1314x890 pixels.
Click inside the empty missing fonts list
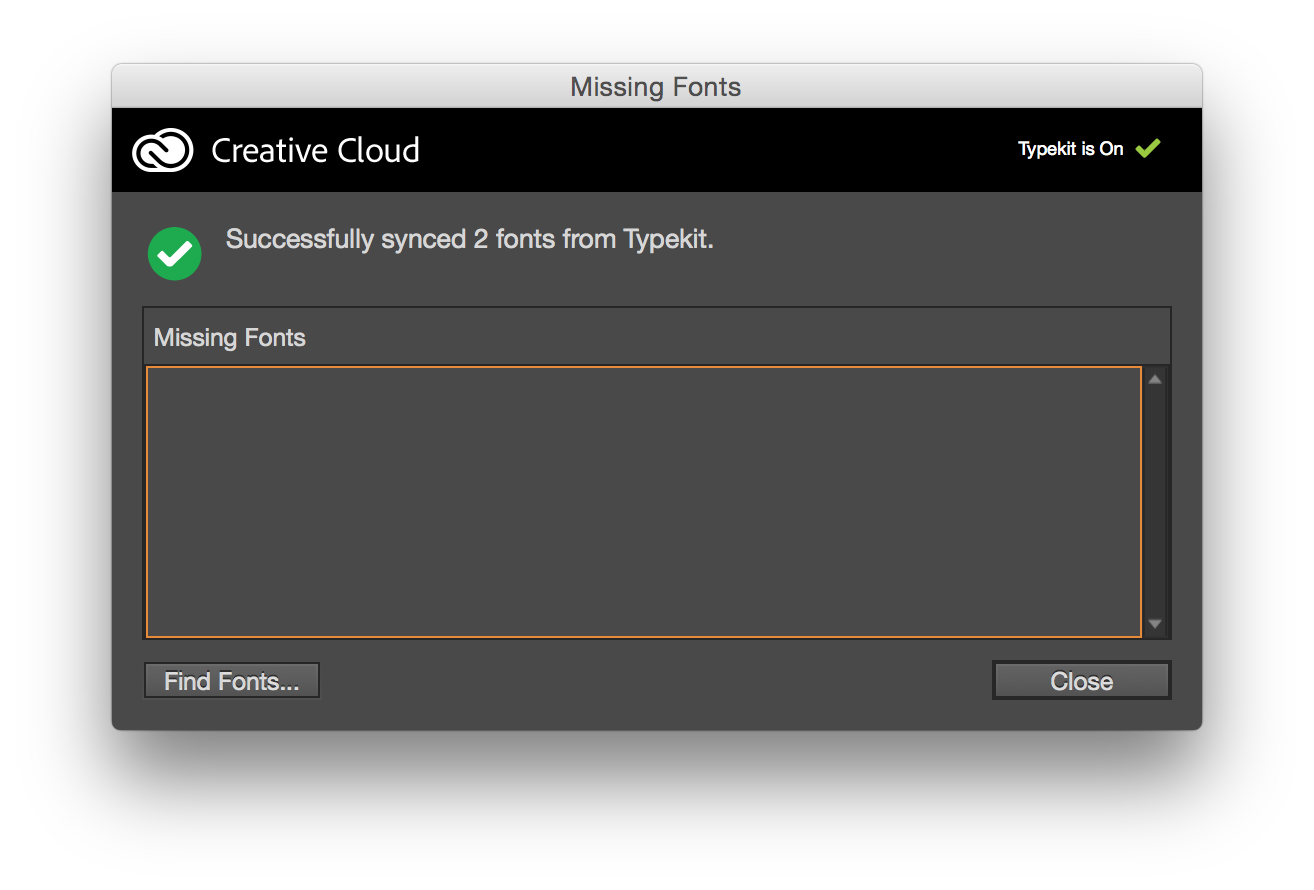pos(643,501)
